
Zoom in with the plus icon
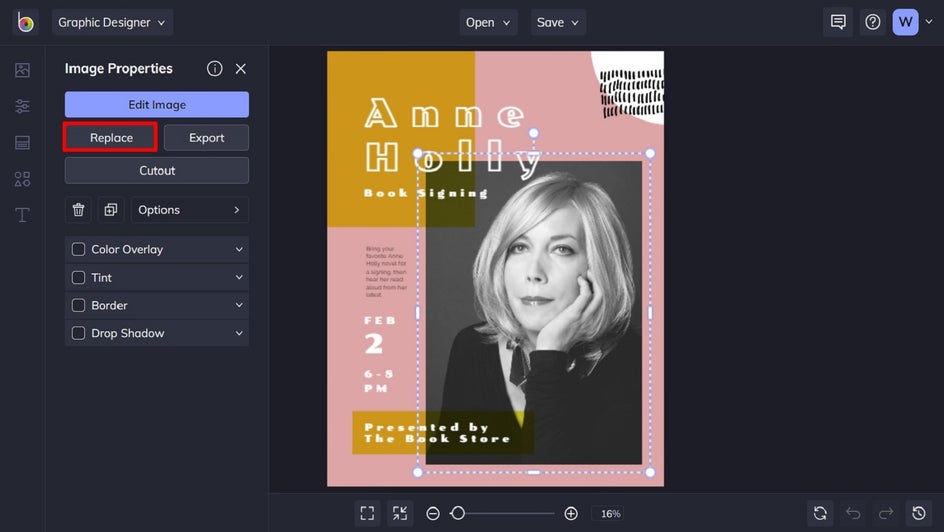[x=571, y=513]
